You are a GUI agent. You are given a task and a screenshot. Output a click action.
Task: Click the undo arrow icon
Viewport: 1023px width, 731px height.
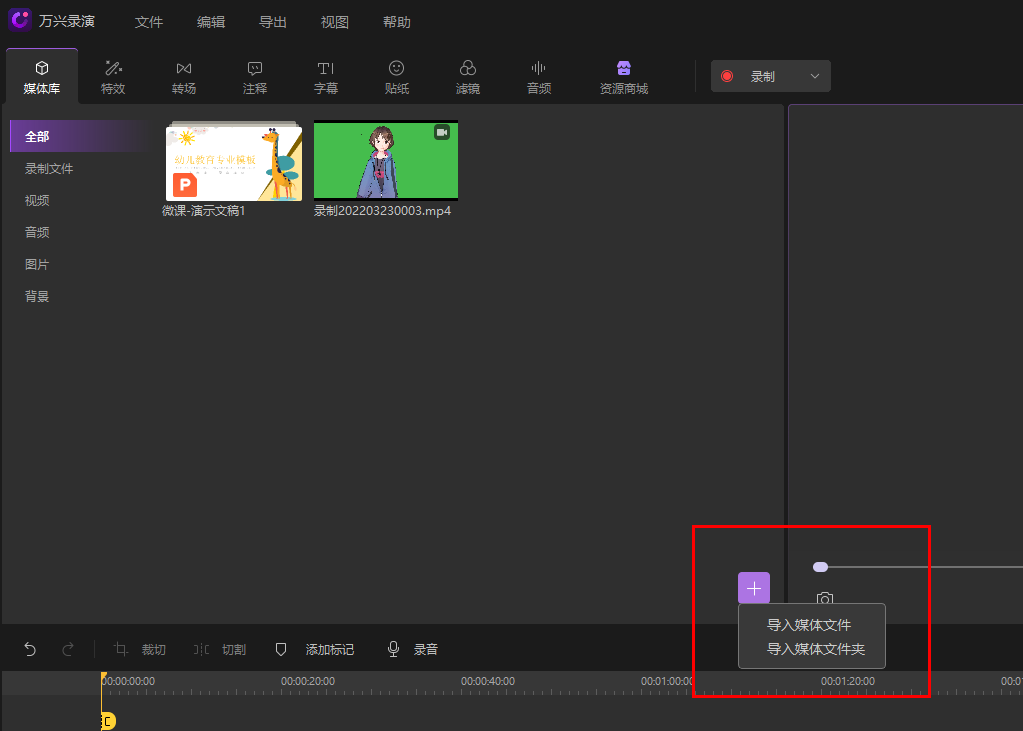pos(30,649)
